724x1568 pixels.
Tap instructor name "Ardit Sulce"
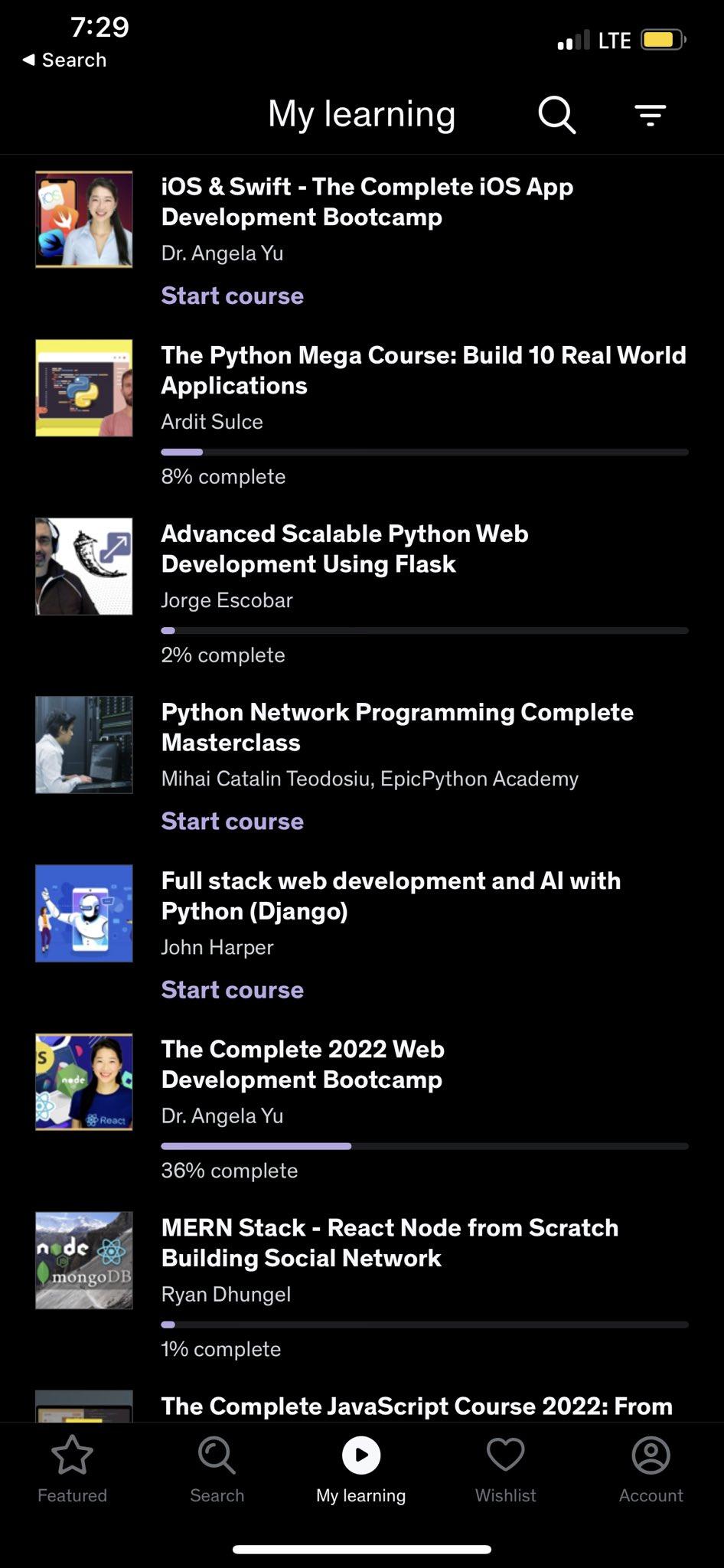212,422
